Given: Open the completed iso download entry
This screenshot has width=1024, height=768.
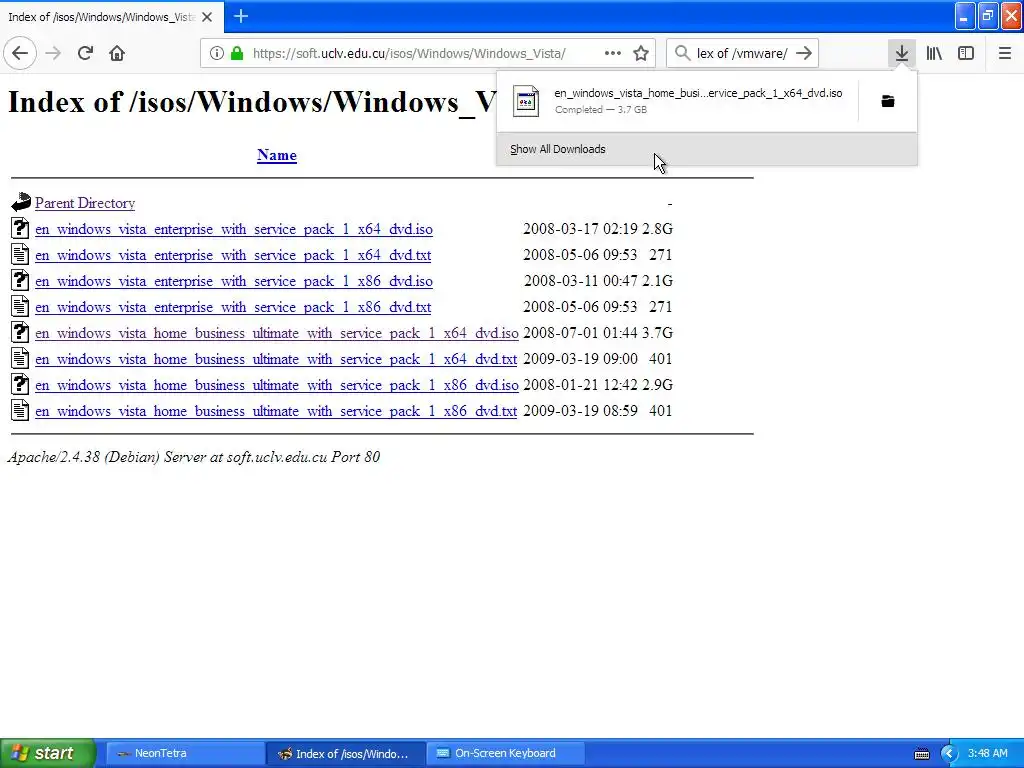Looking at the screenshot, I should [677, 101].
